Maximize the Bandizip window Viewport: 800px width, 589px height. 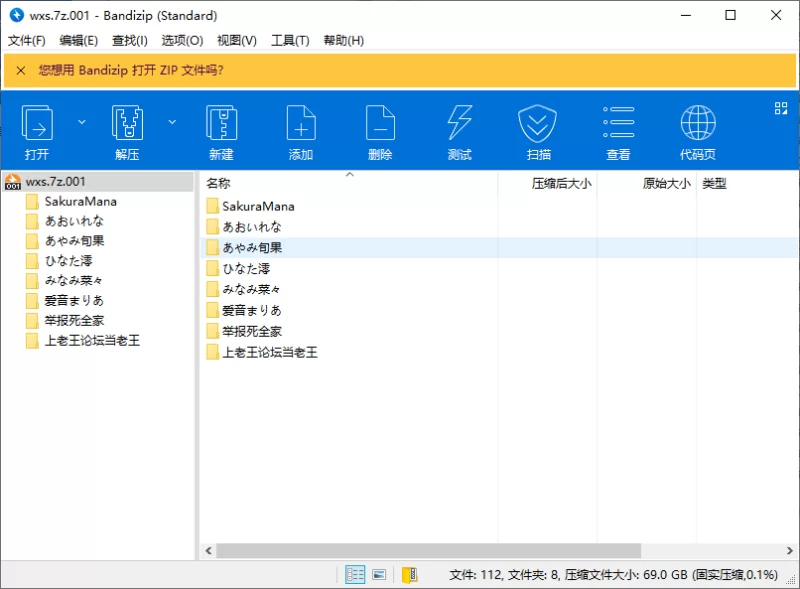pos(731,15)
